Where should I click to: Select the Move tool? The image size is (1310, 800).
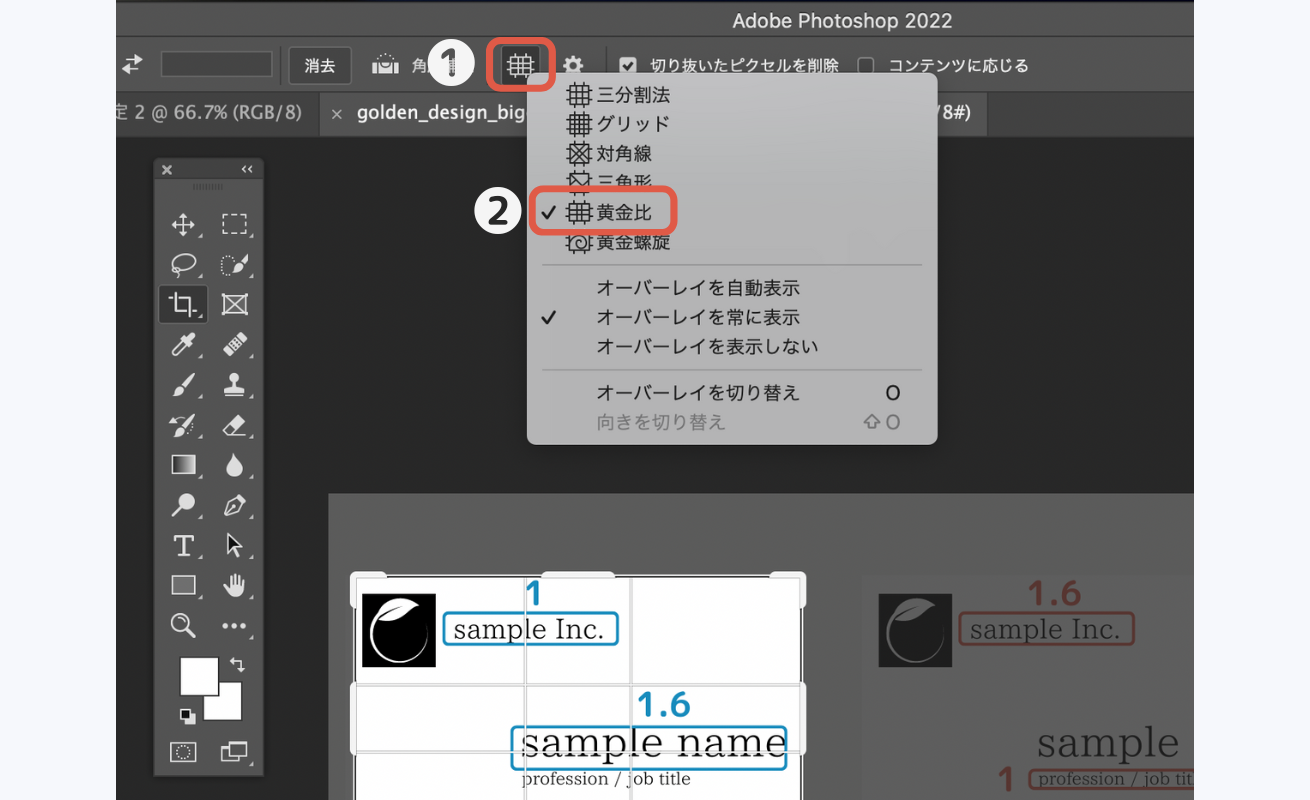click(183, 224)
